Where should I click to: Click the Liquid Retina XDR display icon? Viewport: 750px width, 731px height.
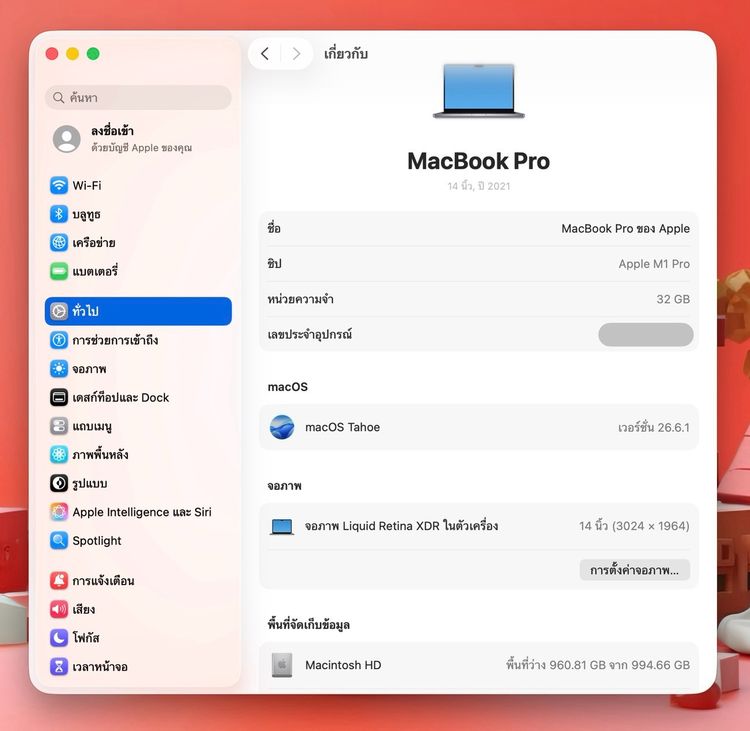point(282,526)
